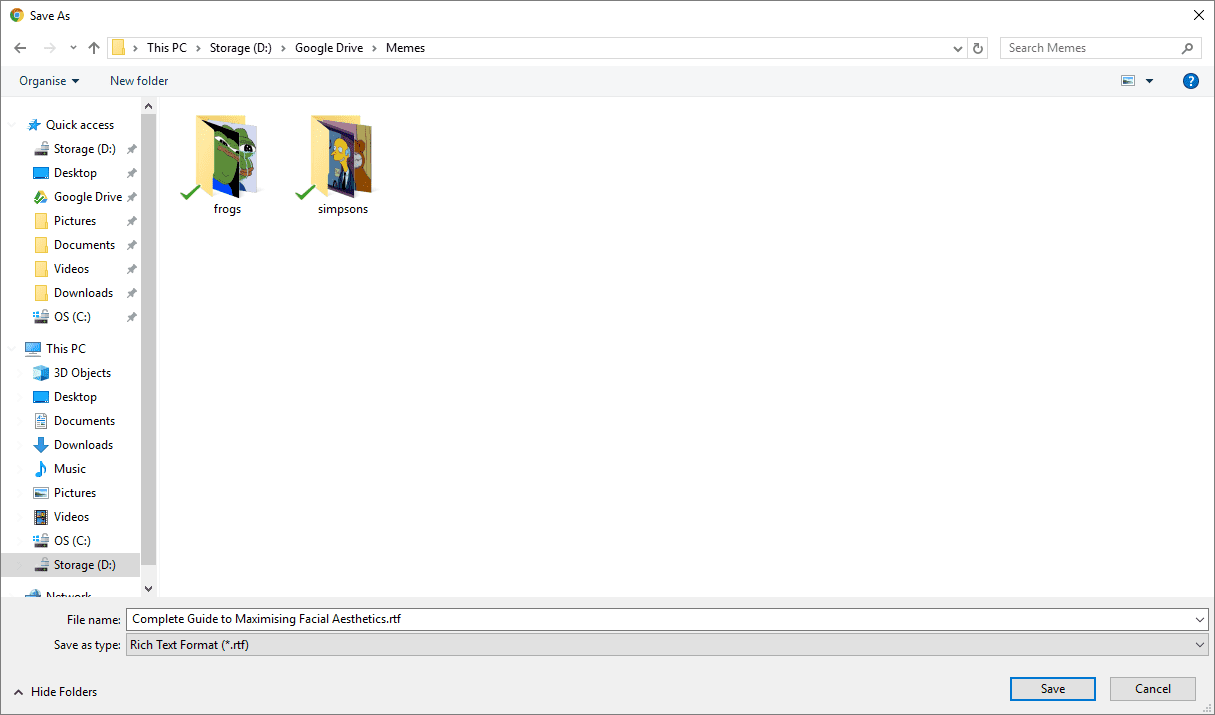Open the Organise menu
This screenshot has height=715, width=1215.
49,81
